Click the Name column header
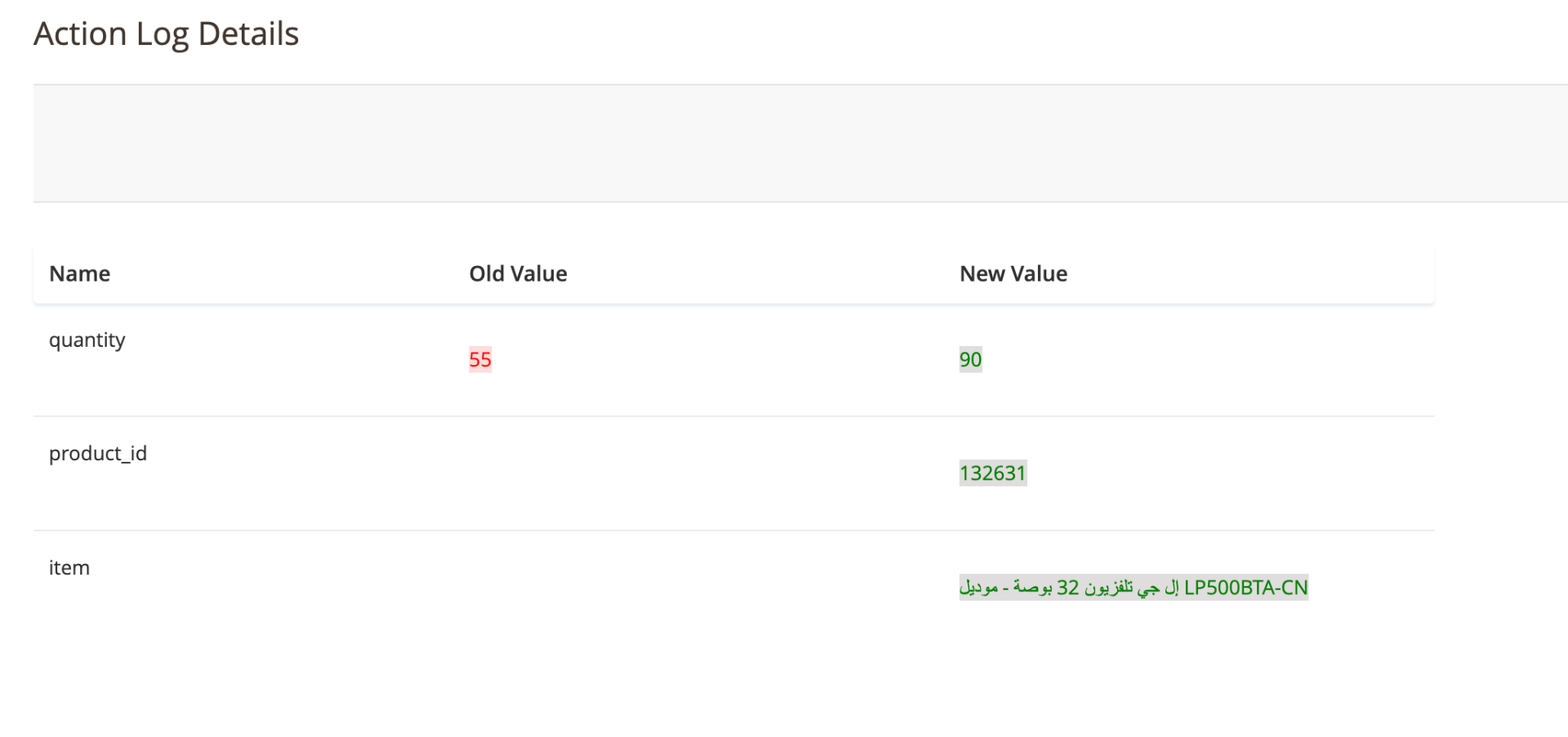 click(x=79, y=274)
